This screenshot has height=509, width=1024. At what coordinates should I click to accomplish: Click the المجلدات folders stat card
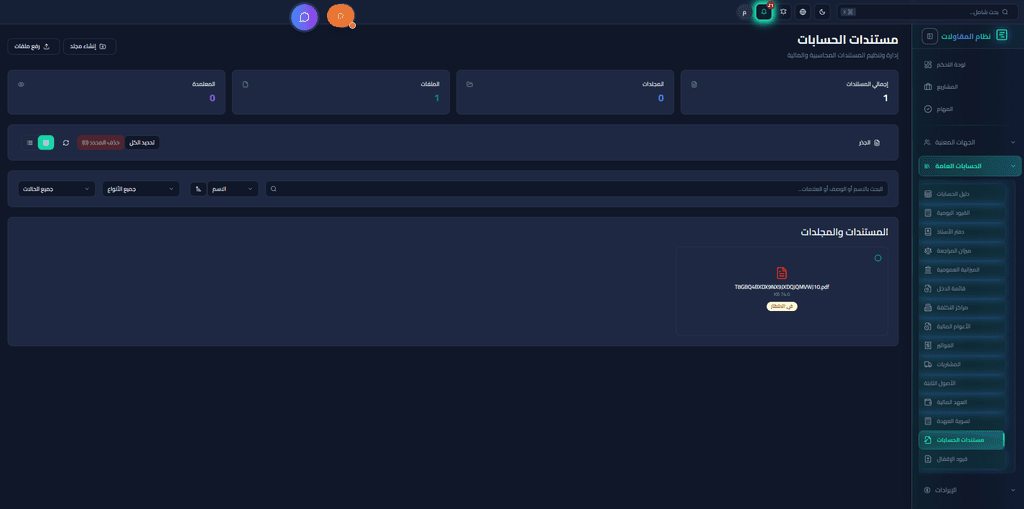coord(565,92)
